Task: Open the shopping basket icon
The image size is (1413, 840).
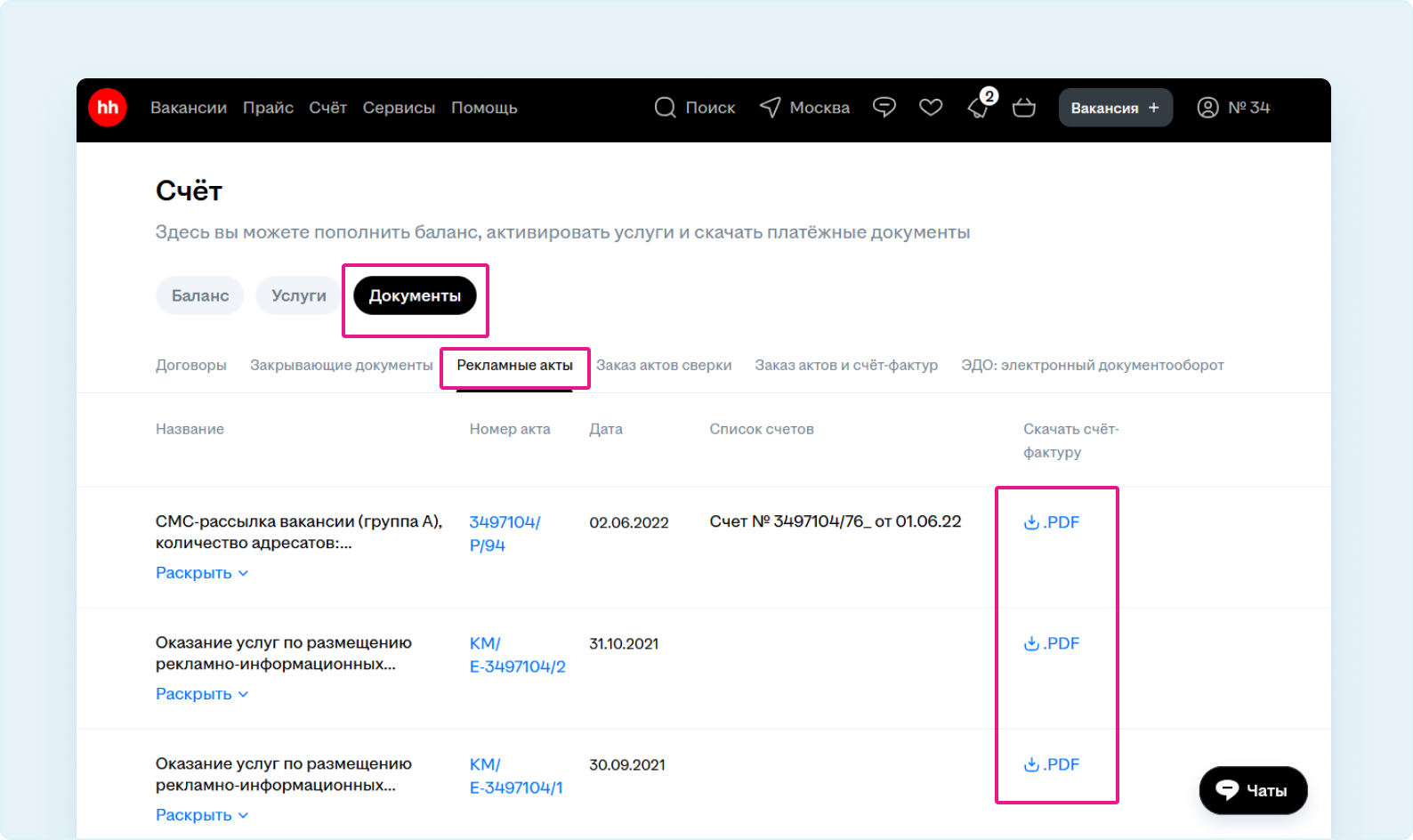Action: (x=1024, y=108)
